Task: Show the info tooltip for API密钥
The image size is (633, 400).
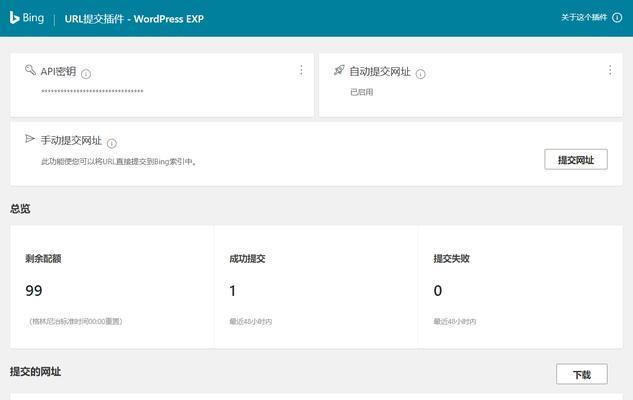Action: [86, 74]
